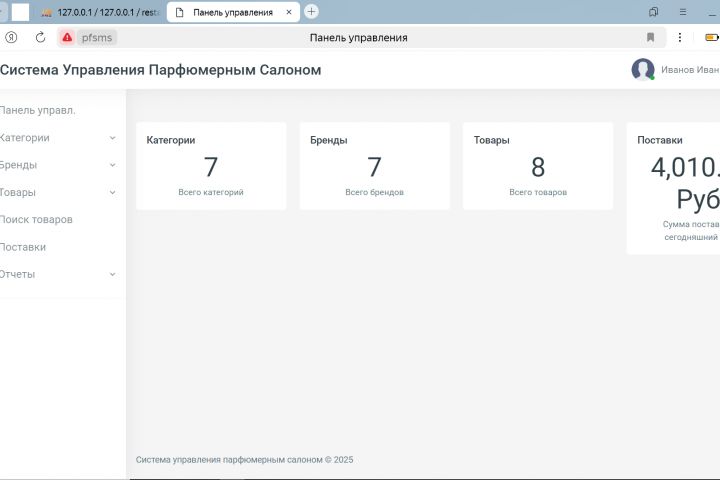
Task: Click the Всего категорий label
Action: [211, 192]
